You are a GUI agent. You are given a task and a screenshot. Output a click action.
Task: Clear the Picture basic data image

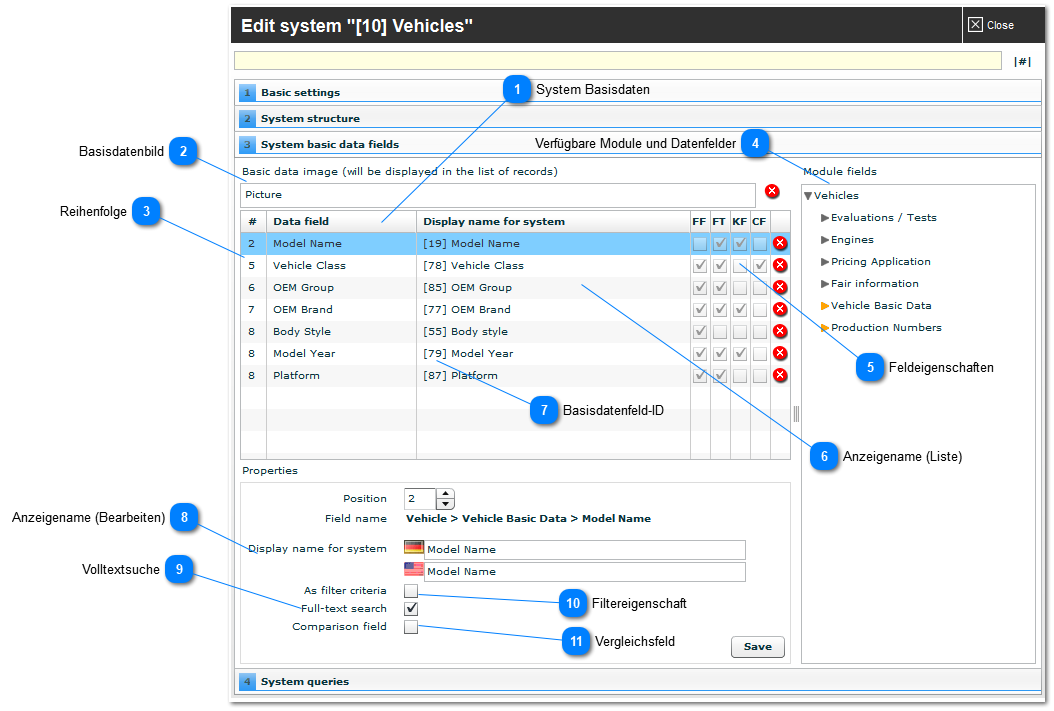coord(772,192)
